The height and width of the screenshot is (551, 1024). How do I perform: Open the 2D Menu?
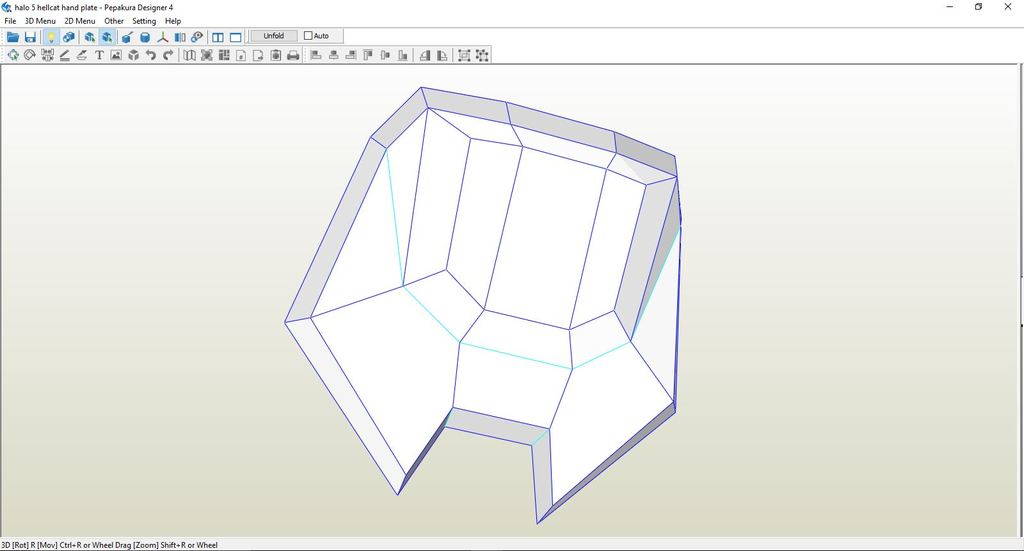(80, 21)
